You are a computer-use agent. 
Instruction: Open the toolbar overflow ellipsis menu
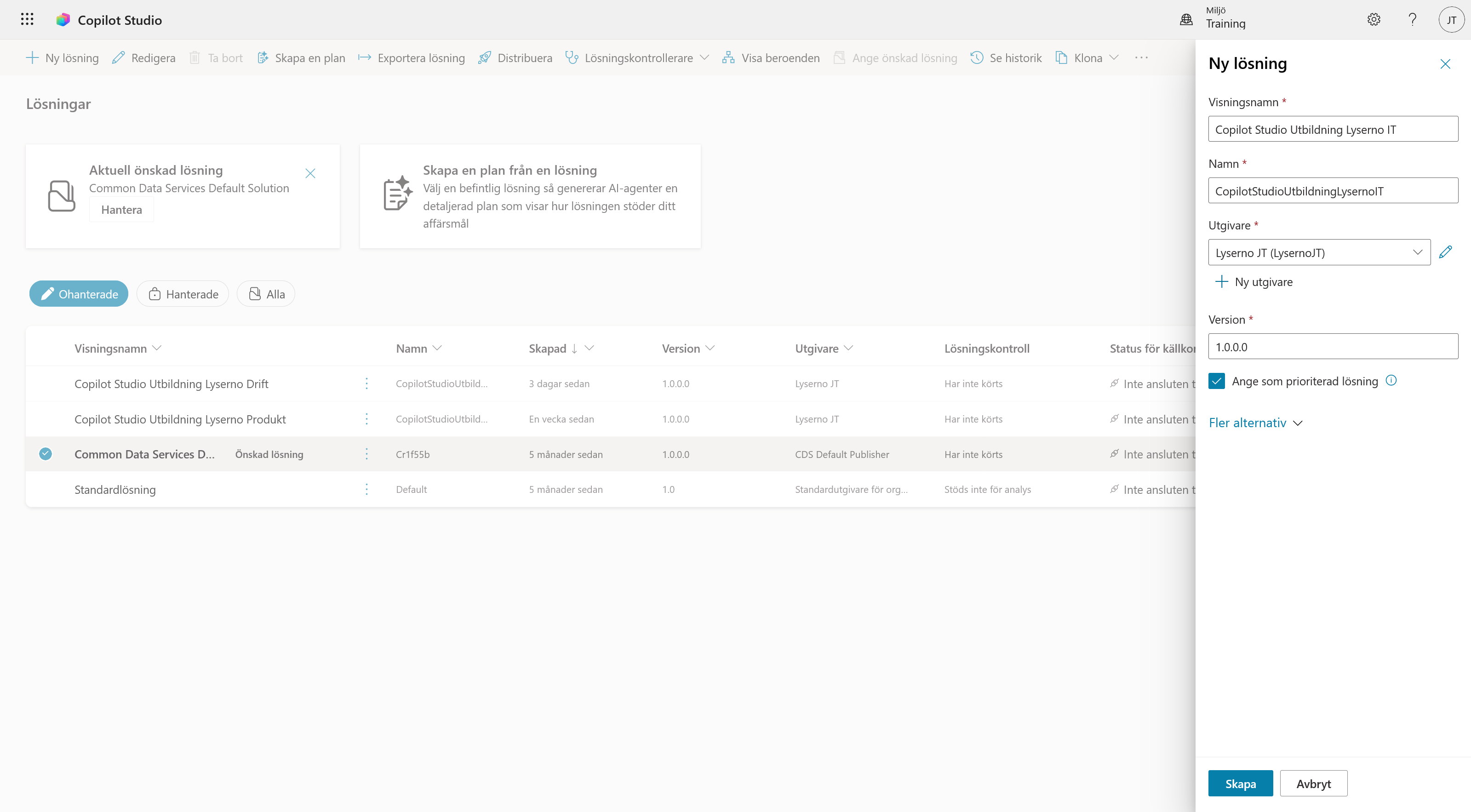[x=1141, y=57]
